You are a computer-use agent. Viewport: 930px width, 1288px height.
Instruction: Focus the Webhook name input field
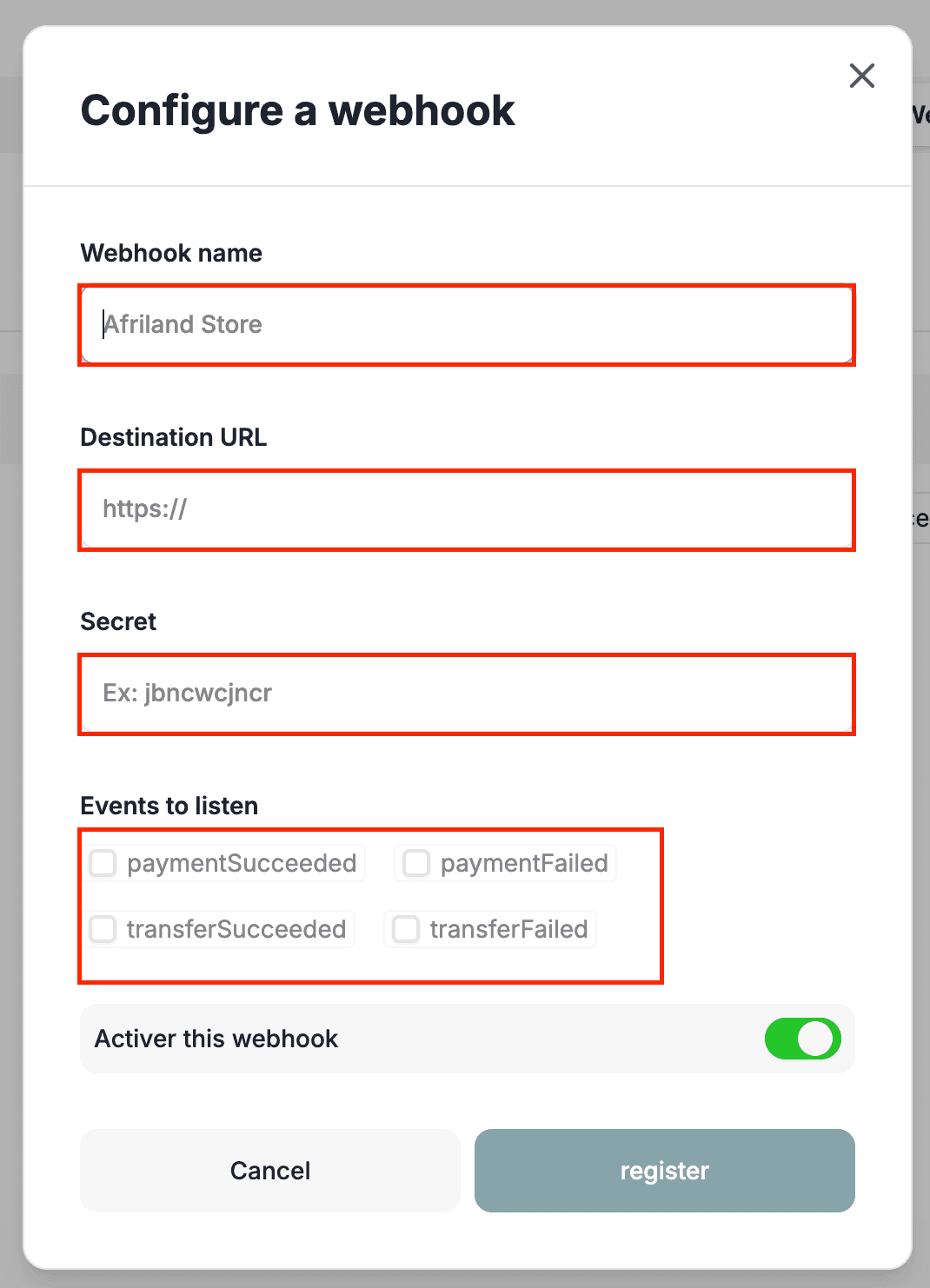[467, 324]
